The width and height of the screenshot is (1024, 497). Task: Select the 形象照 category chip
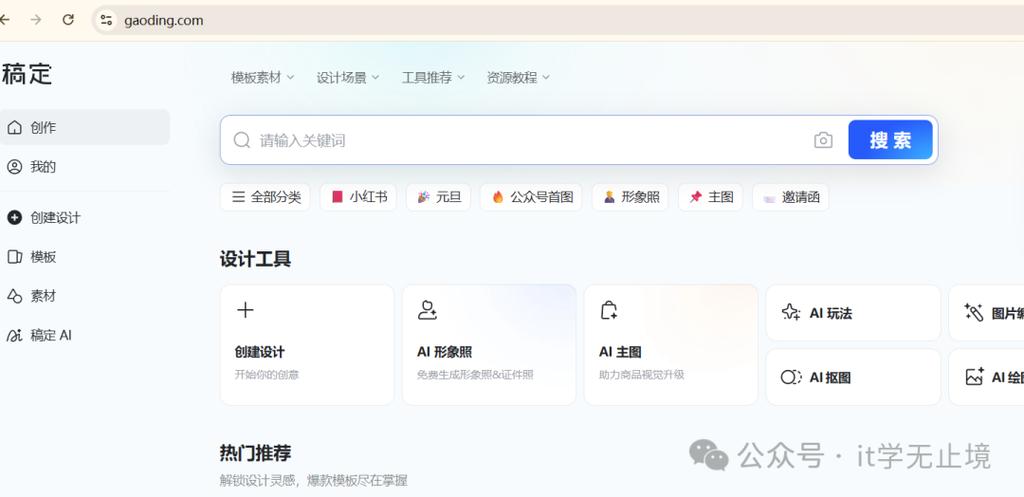630,197
